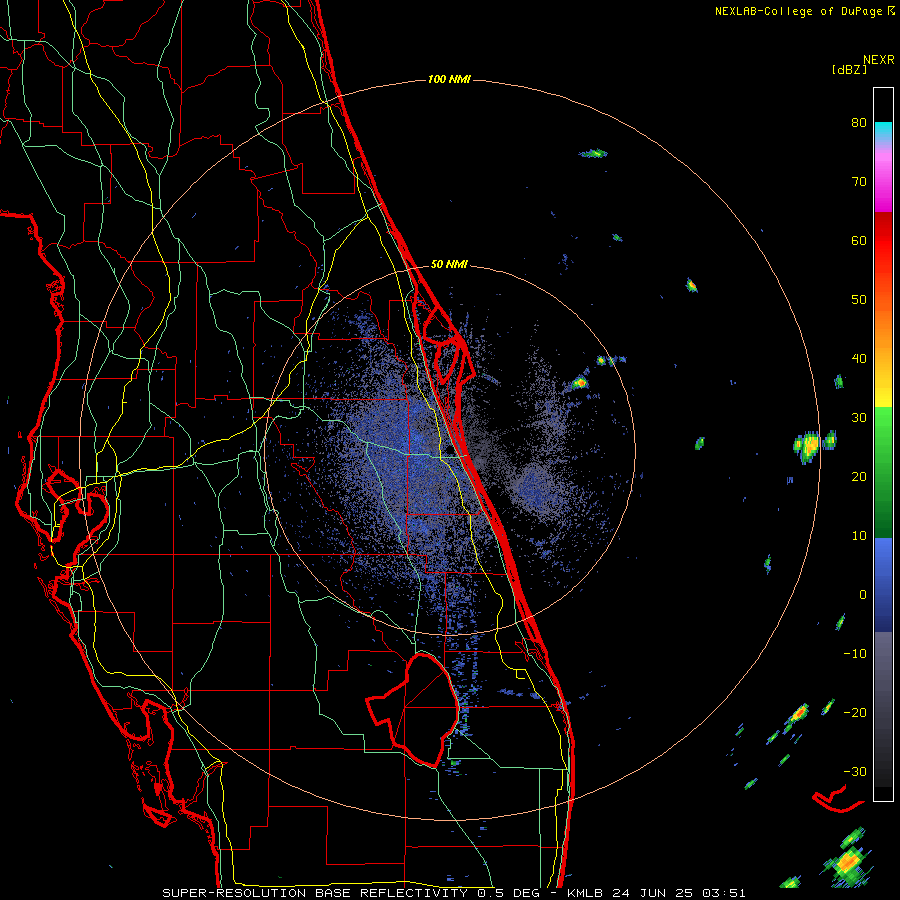Click the 30 value on dBZ scale
Screen dimensions: 900x900
(859, 418)
